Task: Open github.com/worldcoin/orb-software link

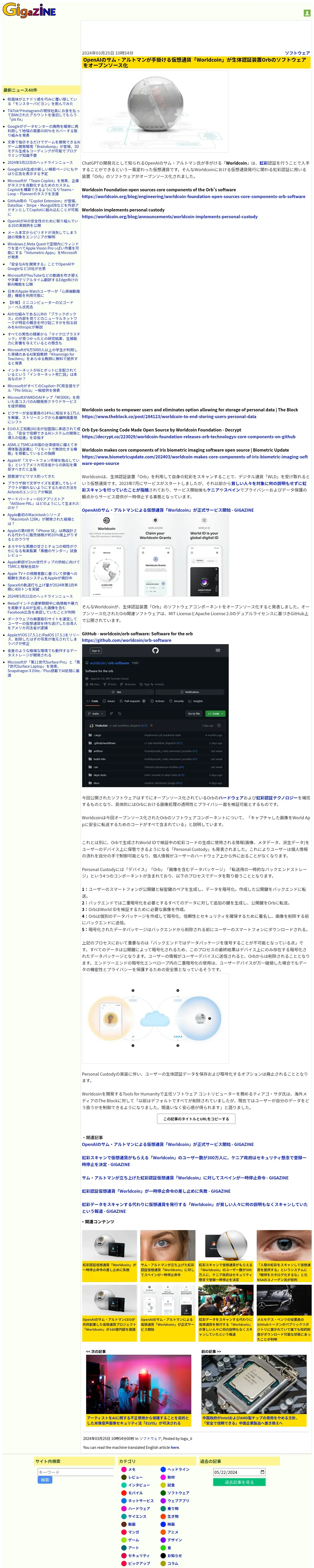Action: (x=126, y=640)
